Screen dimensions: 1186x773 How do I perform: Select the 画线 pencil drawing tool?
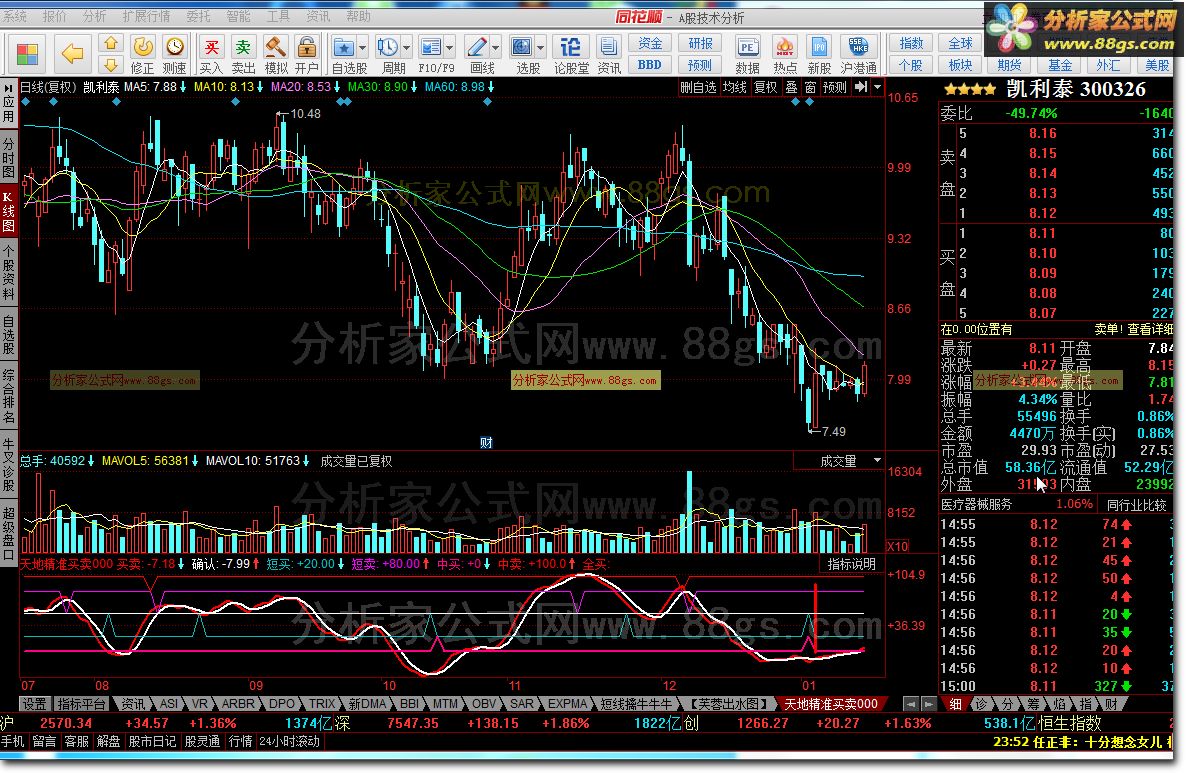[477, 48]
